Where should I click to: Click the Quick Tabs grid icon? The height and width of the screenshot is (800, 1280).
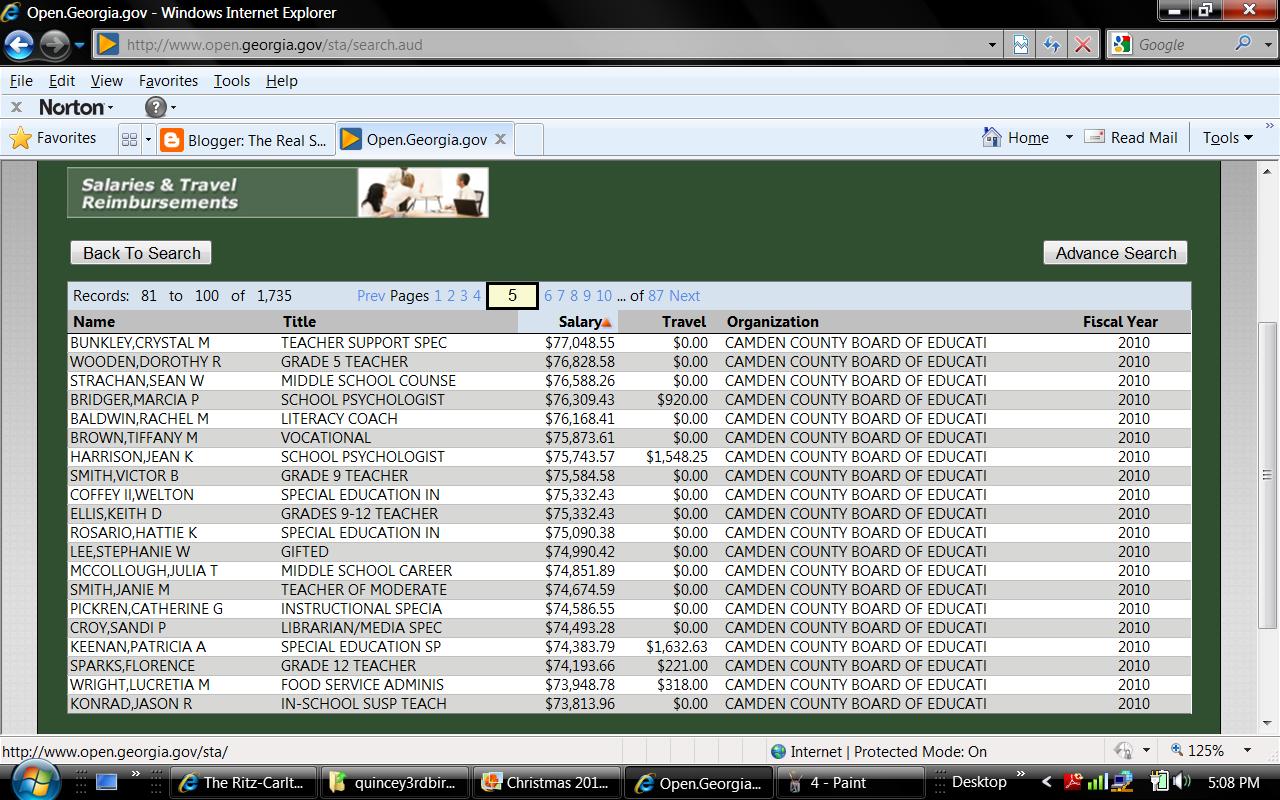[x=129, y=140]
